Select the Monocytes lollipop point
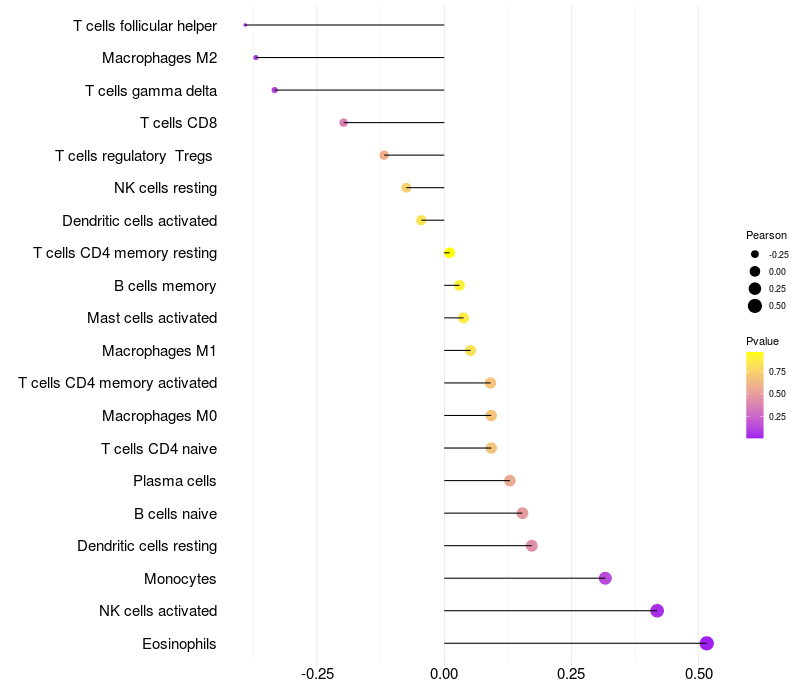 click(x=605, y=578)
